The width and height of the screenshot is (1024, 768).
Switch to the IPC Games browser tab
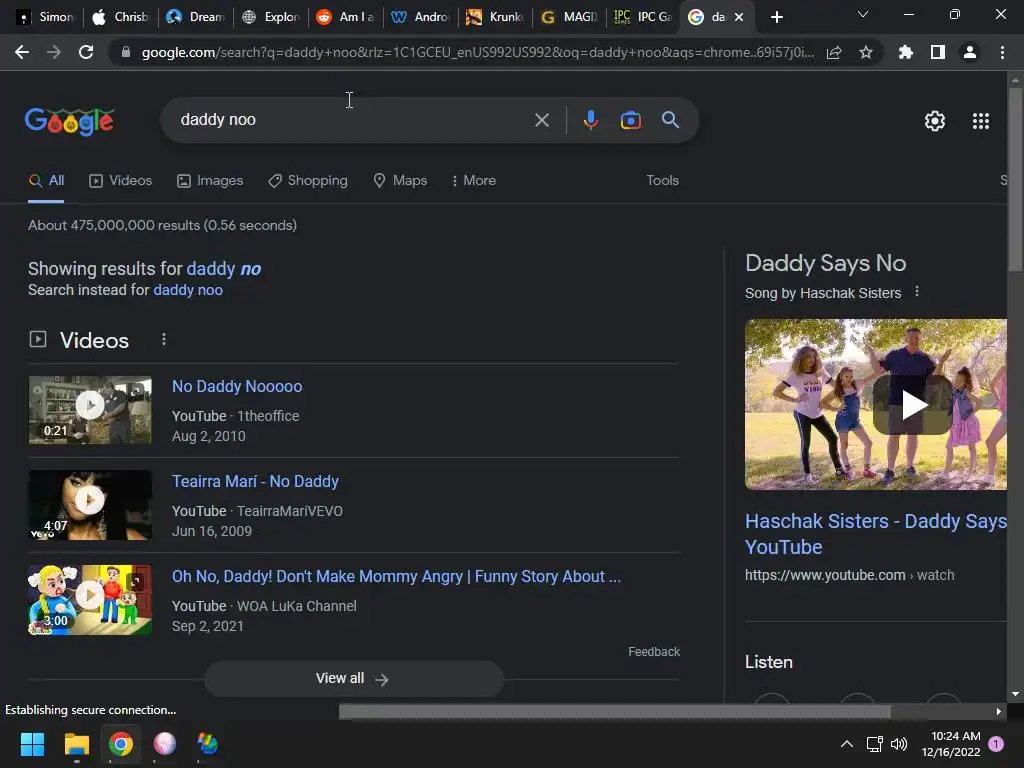coord(643,17)
